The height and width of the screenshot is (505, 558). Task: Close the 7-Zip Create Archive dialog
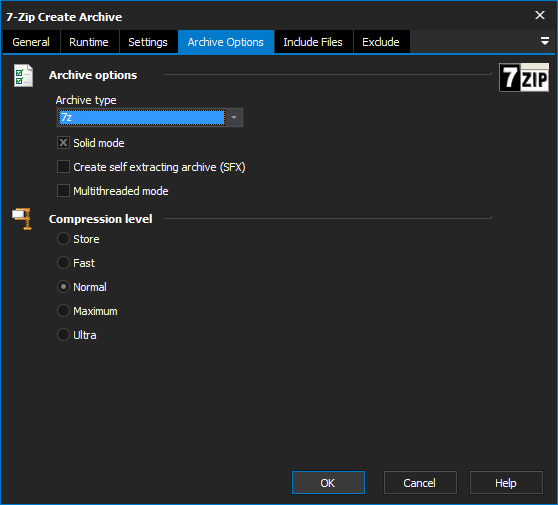(540, 15)
